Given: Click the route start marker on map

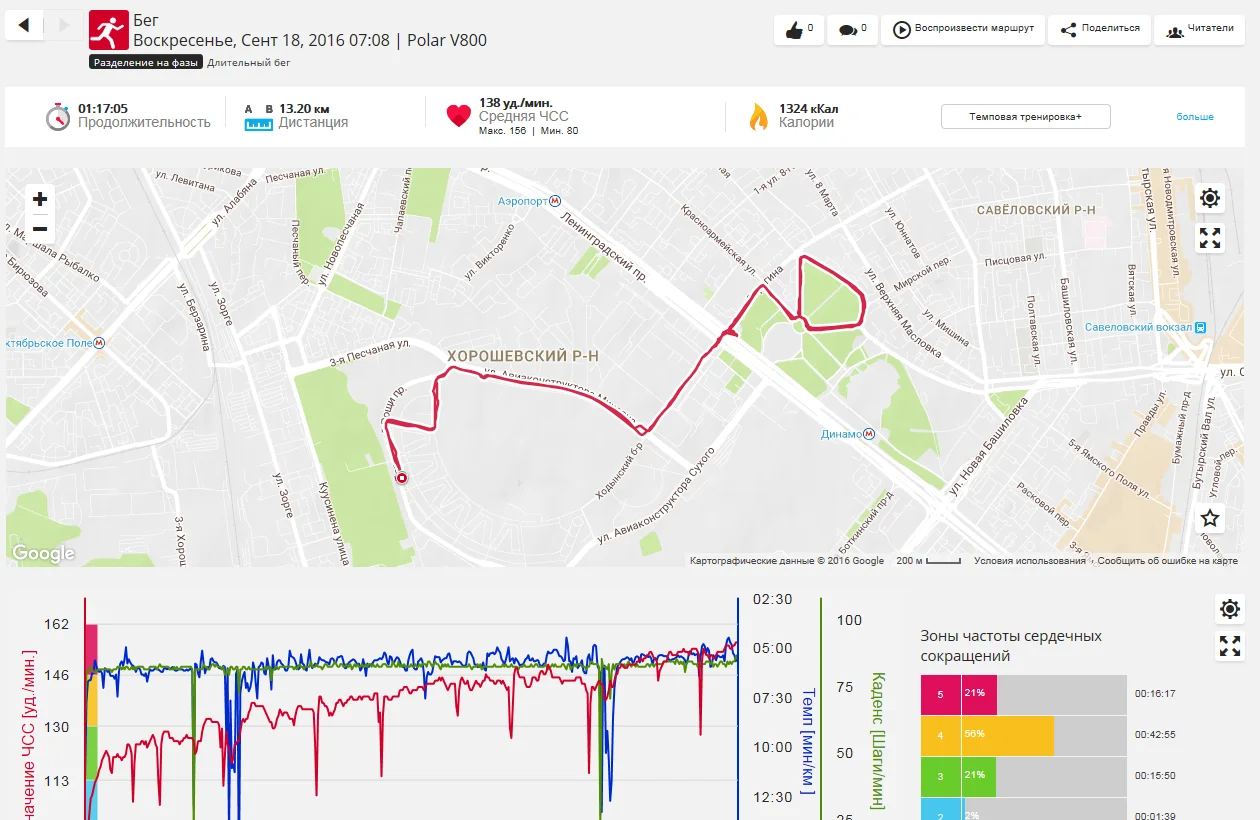Looking at the screenshot, I should pyautogui.click(x=402, y=479).
